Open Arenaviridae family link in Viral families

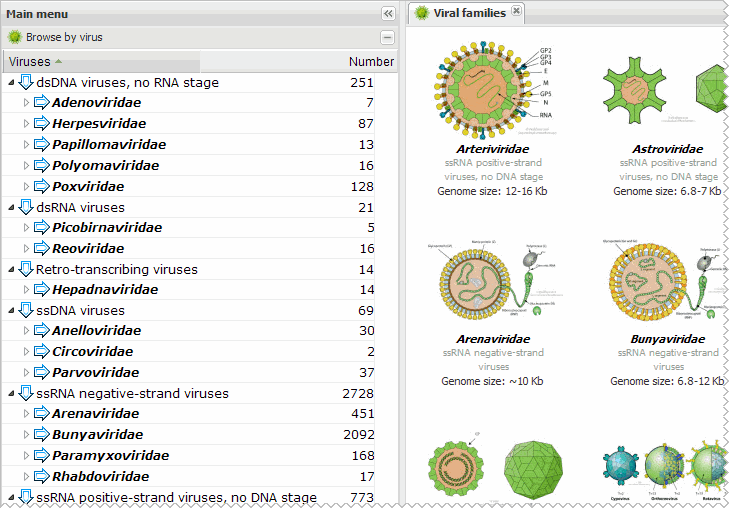click(493, 339)
